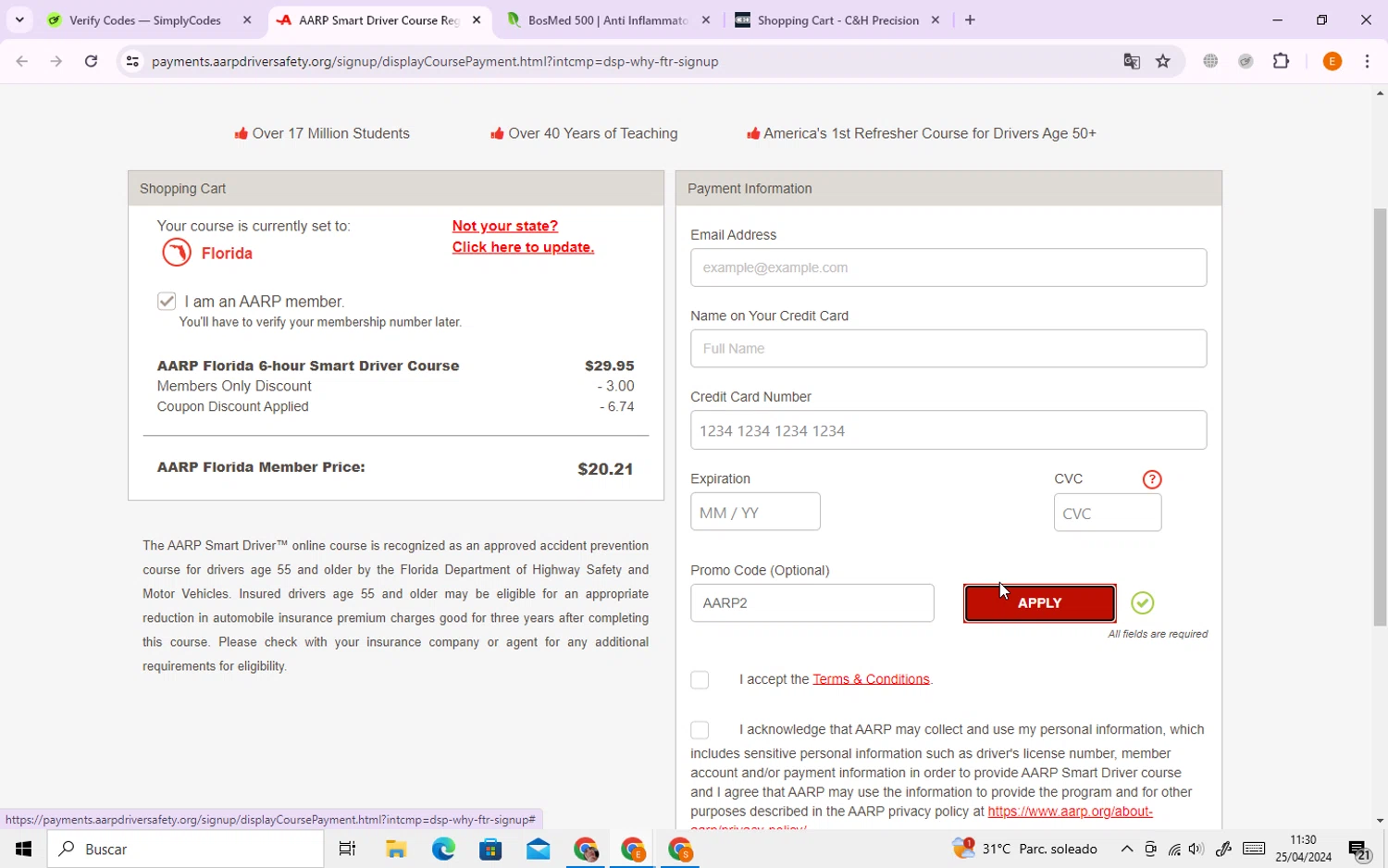The height and width of the screenshot is (868, 1388).
Task: Check the AARP personal information acknowledgment box
Action: (x=700, y=730)
